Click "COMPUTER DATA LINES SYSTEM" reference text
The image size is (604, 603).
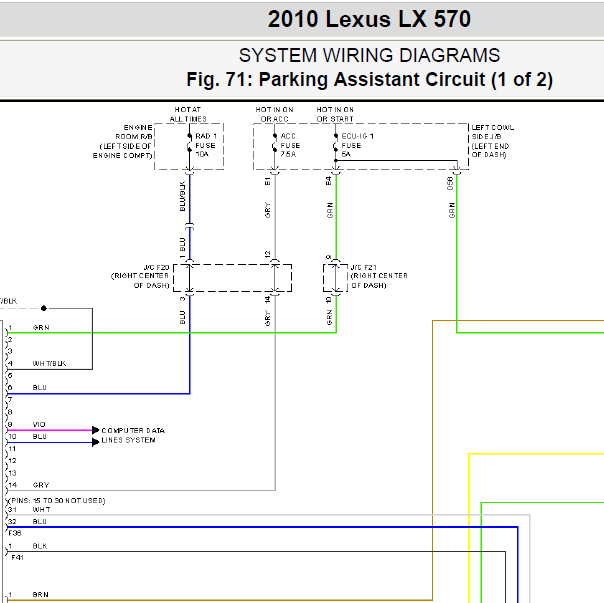point(133,435)
